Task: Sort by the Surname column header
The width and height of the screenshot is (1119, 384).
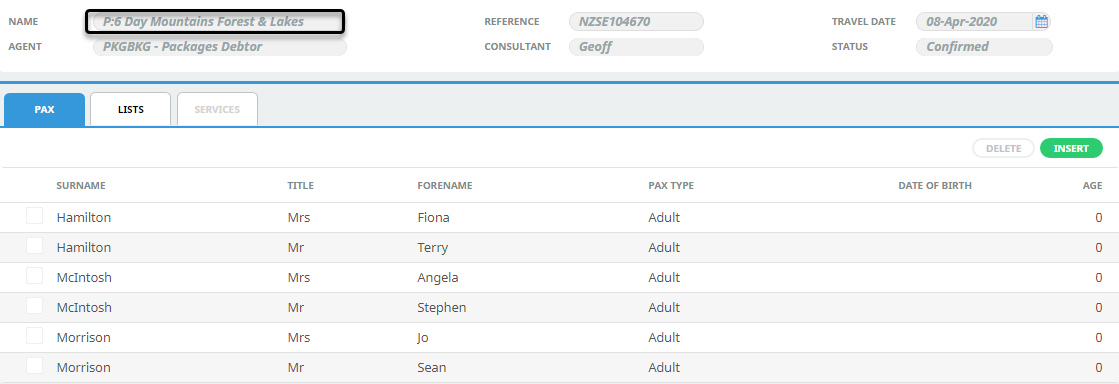Action: click(x=81, y=186)
